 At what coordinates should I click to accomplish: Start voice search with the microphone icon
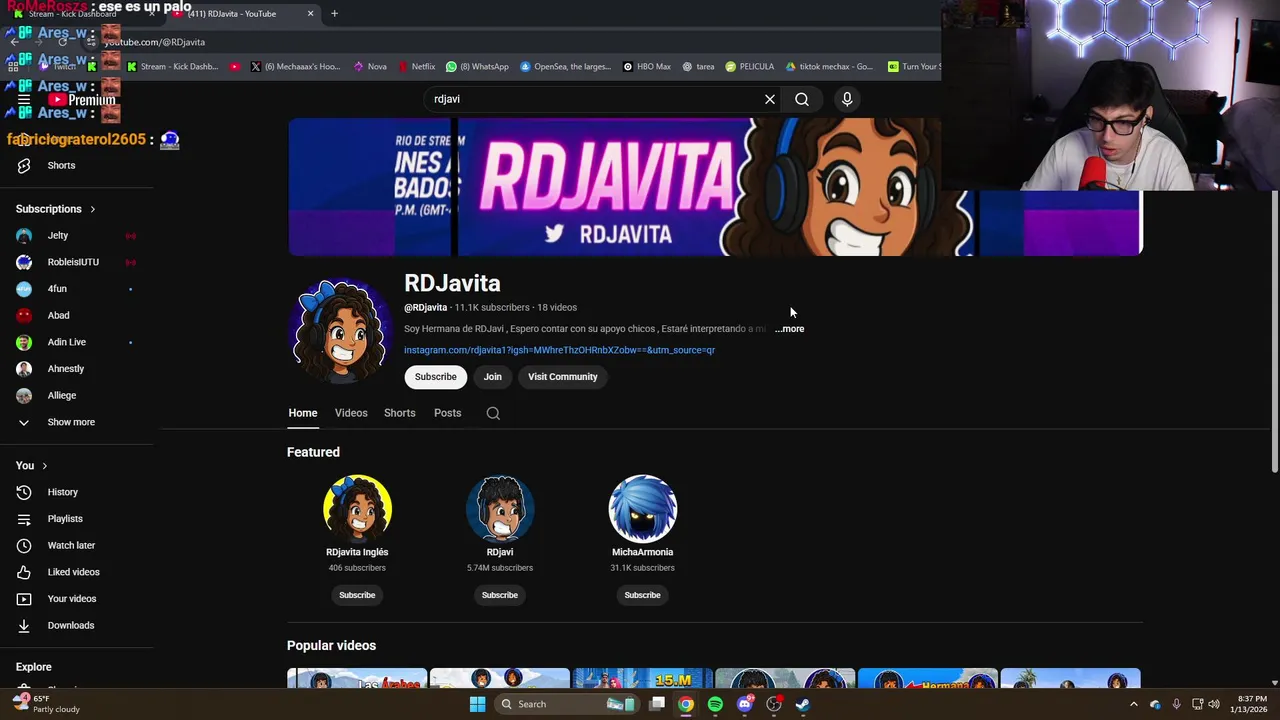point(847,99)
